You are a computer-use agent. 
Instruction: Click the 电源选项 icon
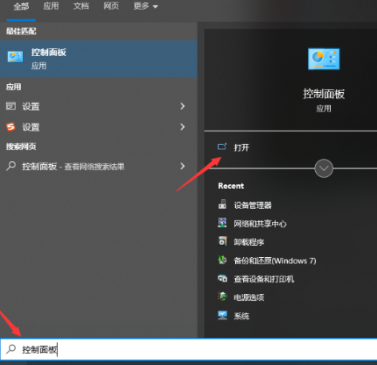[x=222, y=296]
